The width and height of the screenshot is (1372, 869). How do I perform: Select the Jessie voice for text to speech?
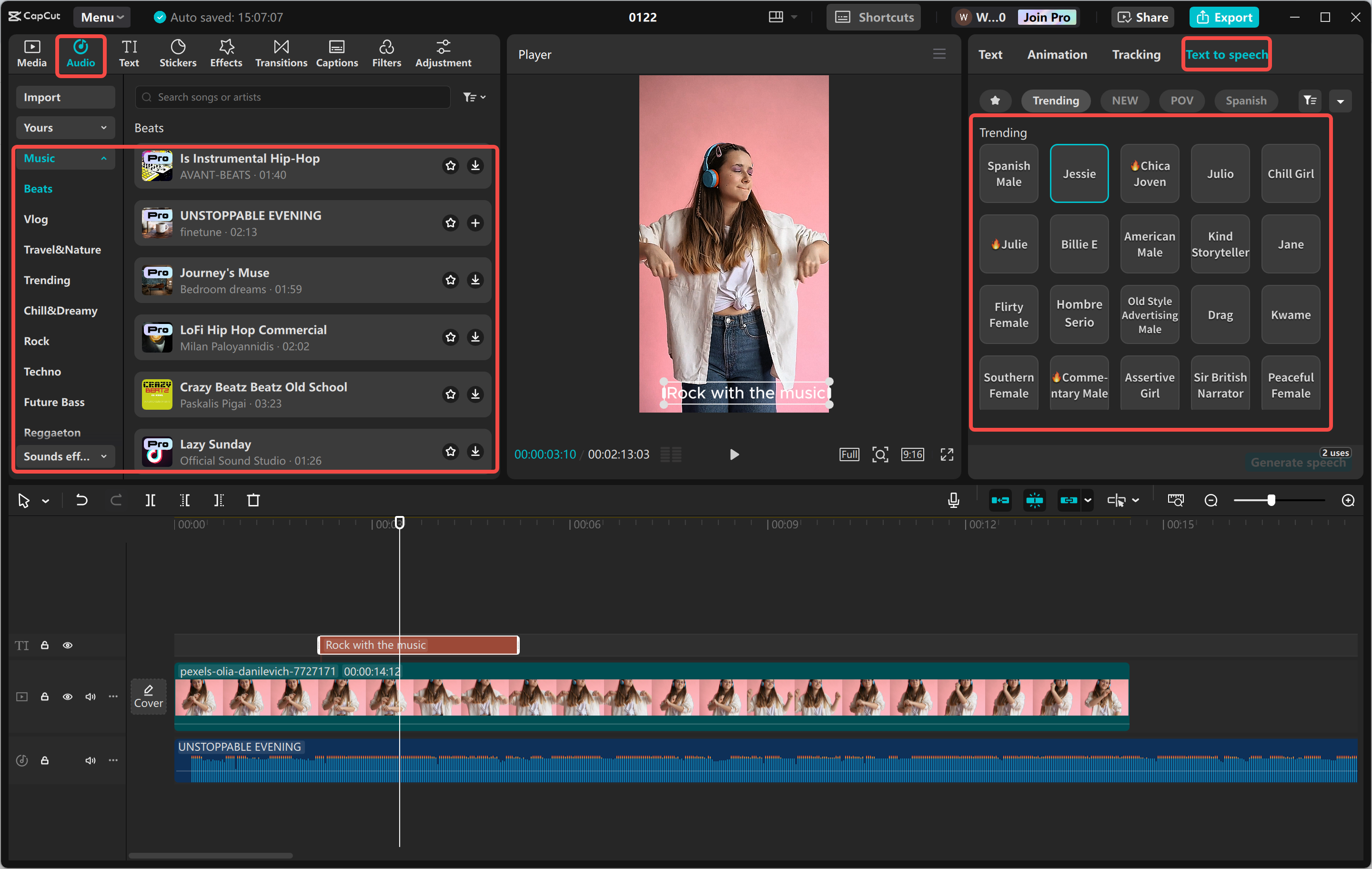click(1079, 173)
